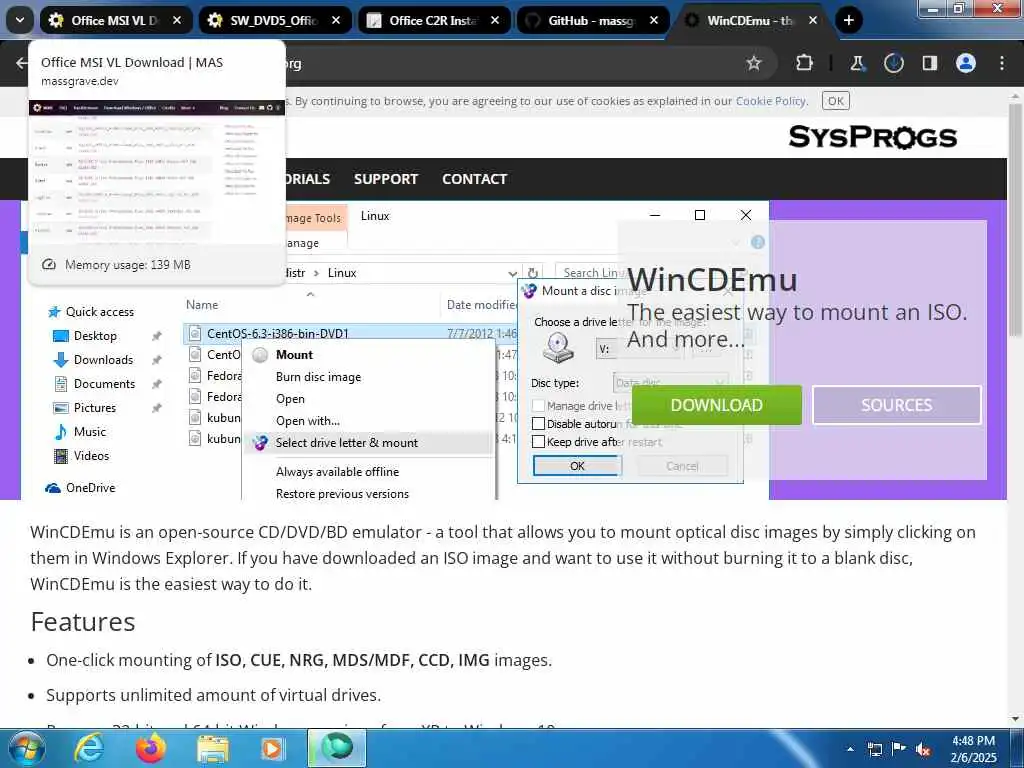Open the SUPPORT menu item

point(385,179)
